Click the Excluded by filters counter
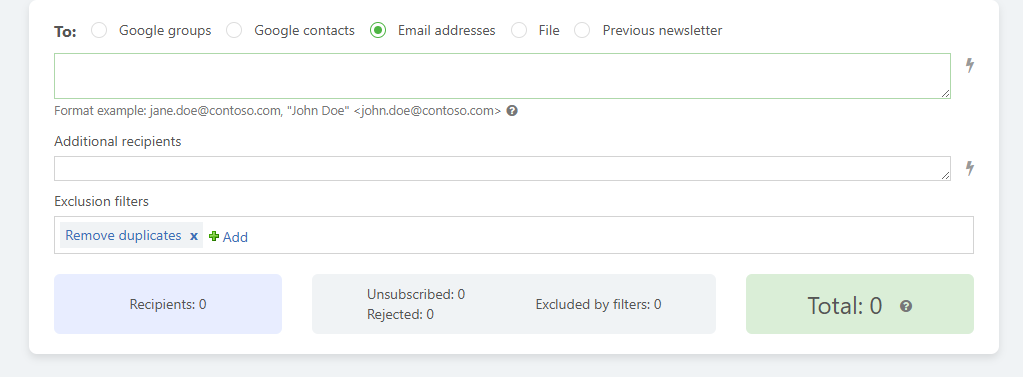1023x377 pixels. click(x=598, y=305)
